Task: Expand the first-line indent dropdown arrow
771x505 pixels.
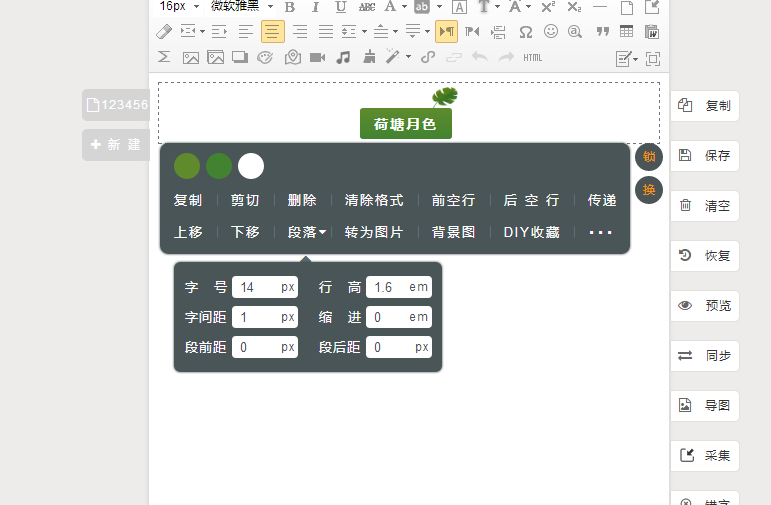Action: click(202, 32)
